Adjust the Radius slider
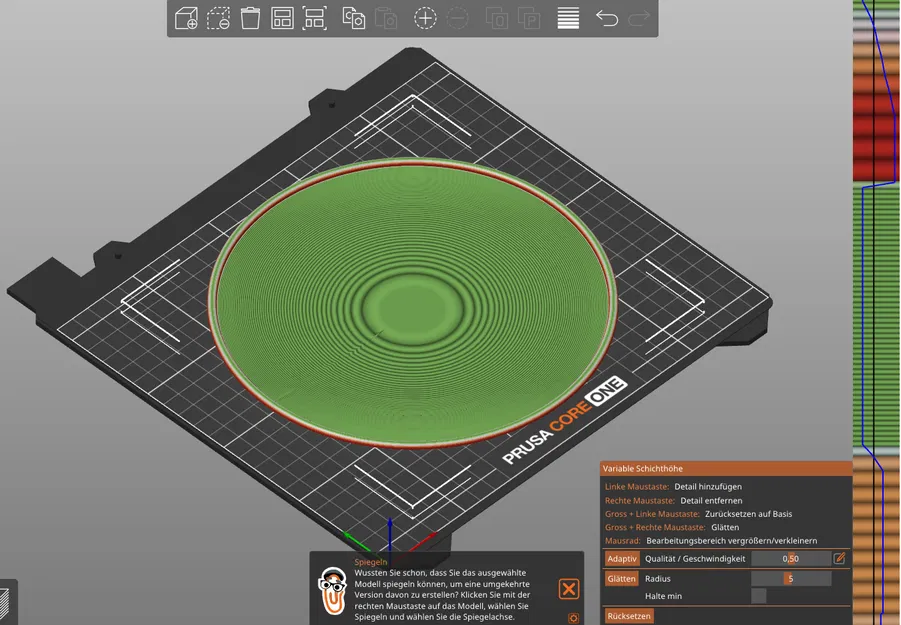 coord(790,578)
